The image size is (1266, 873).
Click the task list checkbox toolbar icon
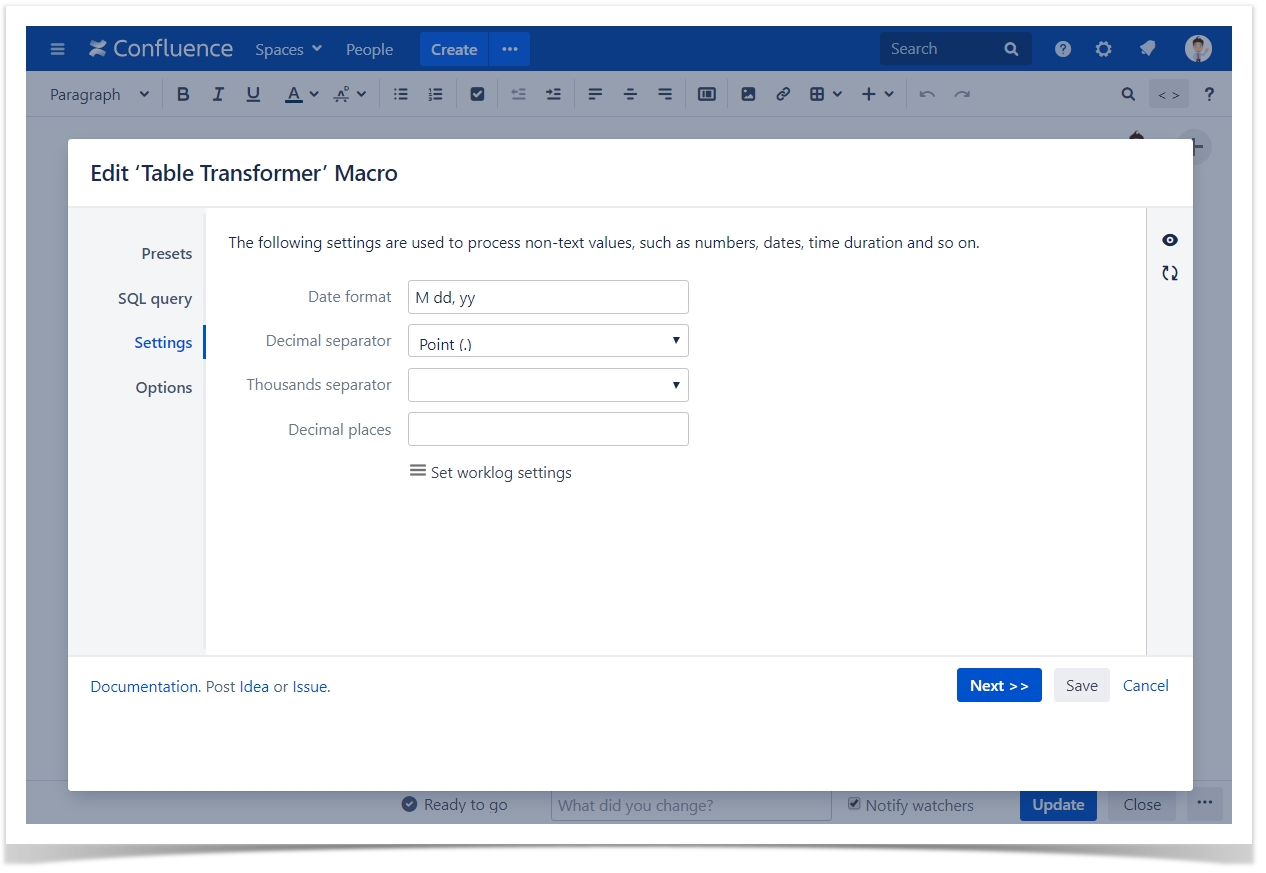pyautogui.click(x=477, y=94)
